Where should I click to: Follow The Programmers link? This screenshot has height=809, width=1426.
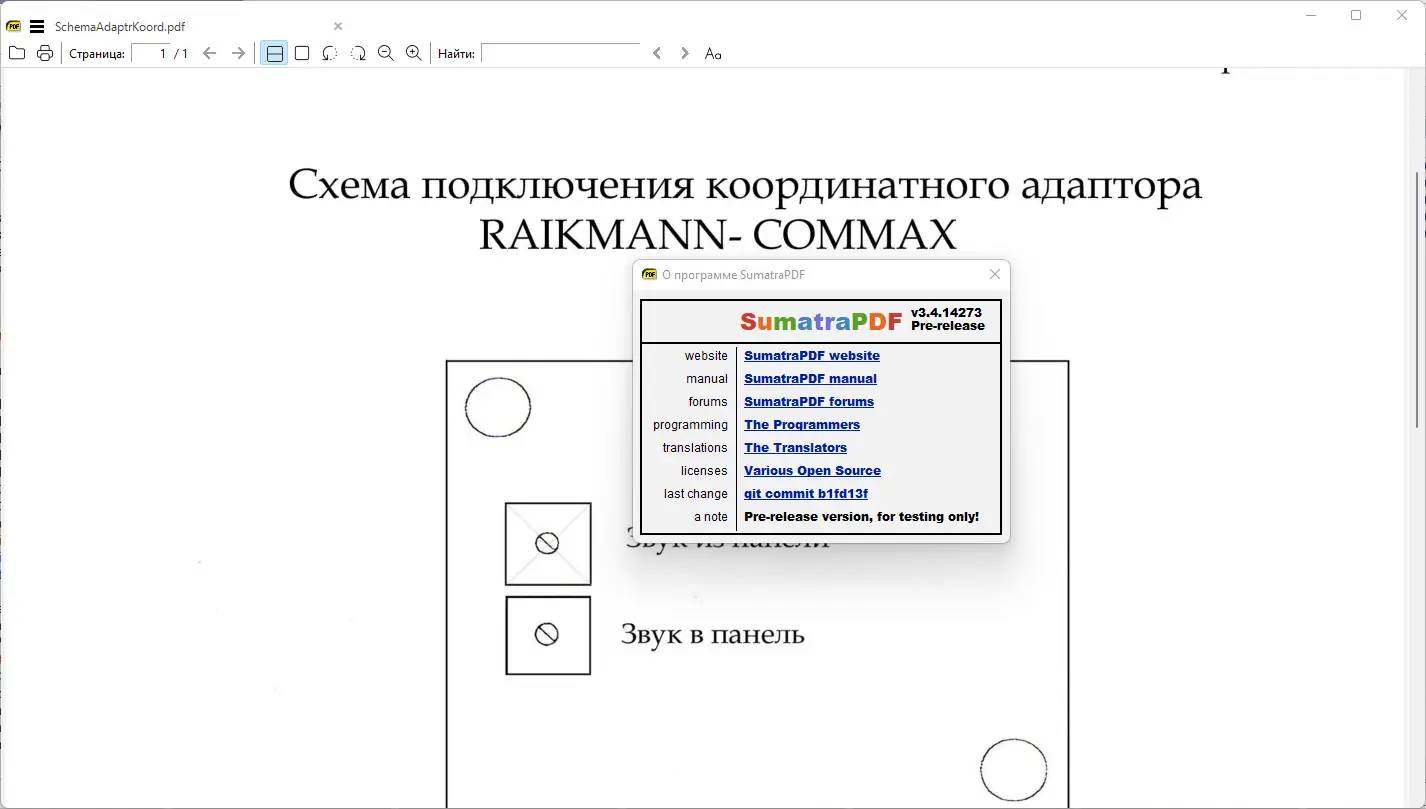(802, 424)
